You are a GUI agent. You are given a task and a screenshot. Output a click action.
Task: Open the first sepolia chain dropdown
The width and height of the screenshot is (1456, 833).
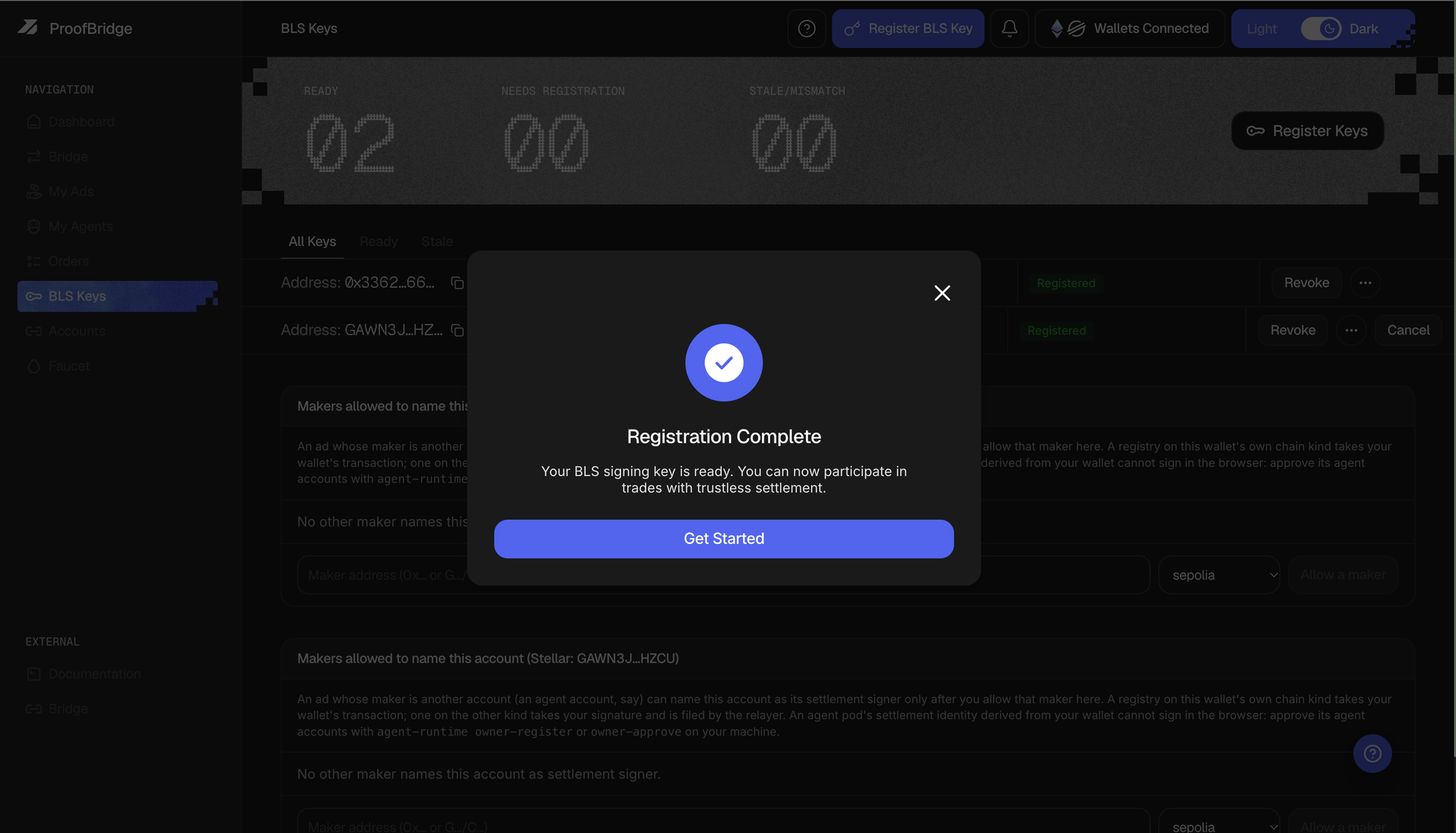[1219, 575]
